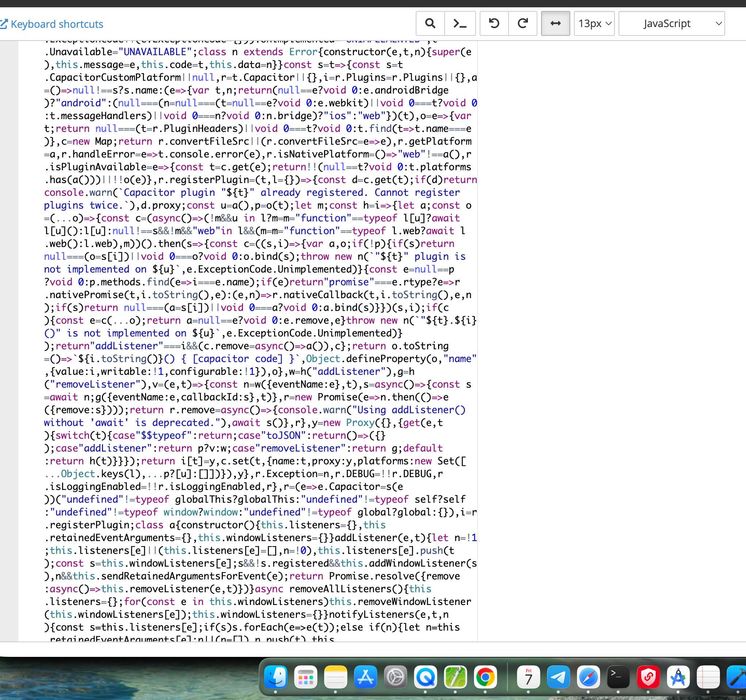Open Terminal from the dock
Image resolution: width=746 pixels, height=700 pixels.
pos(618,677)
